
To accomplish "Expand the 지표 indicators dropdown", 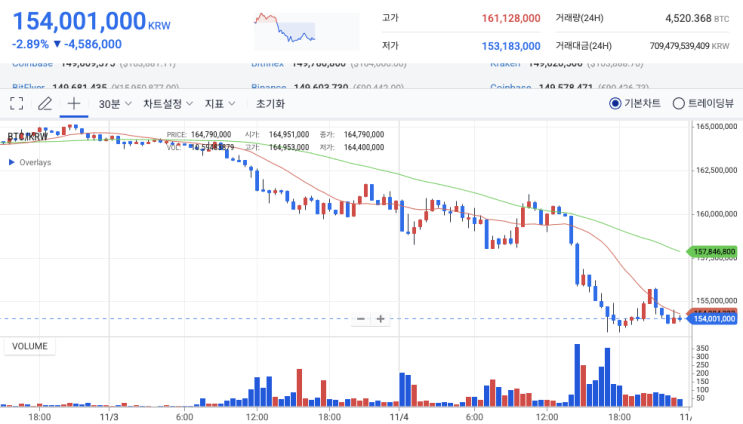I will (220, 104).
